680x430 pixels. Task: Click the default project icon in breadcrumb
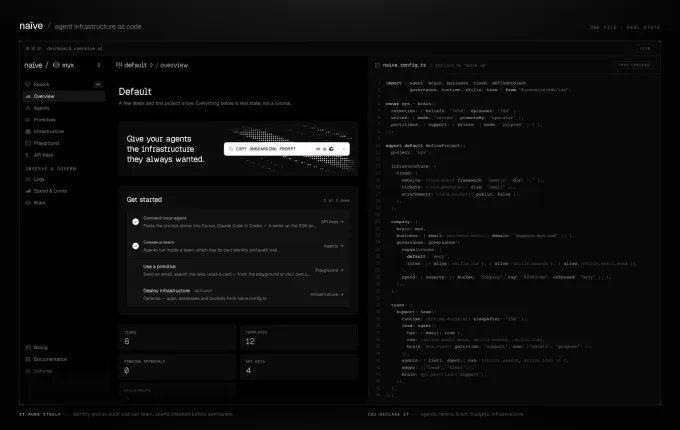[x=119, y=65]
